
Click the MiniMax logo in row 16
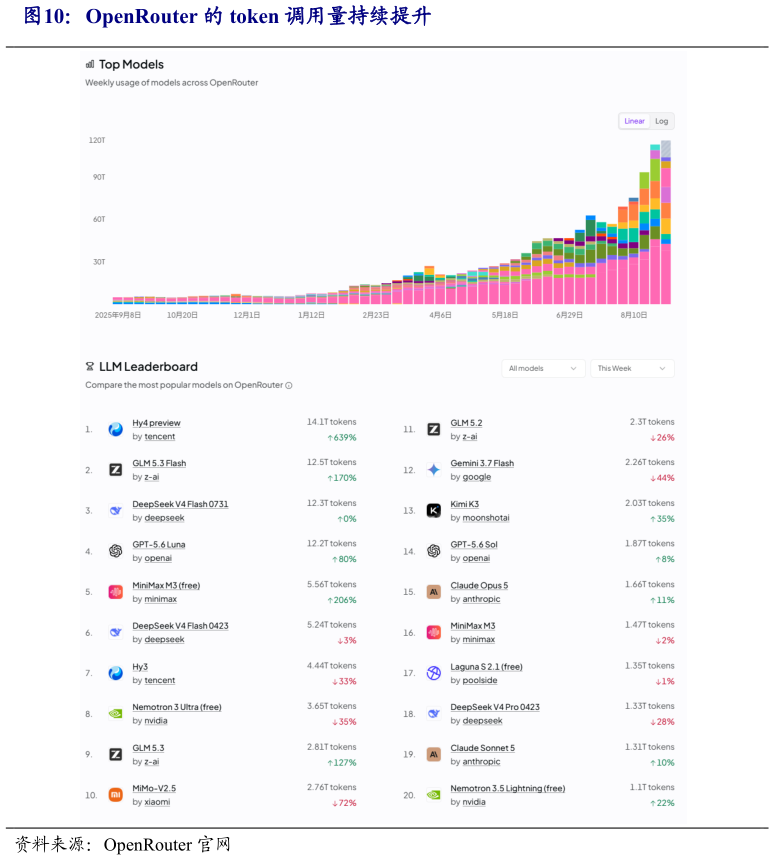433,632
